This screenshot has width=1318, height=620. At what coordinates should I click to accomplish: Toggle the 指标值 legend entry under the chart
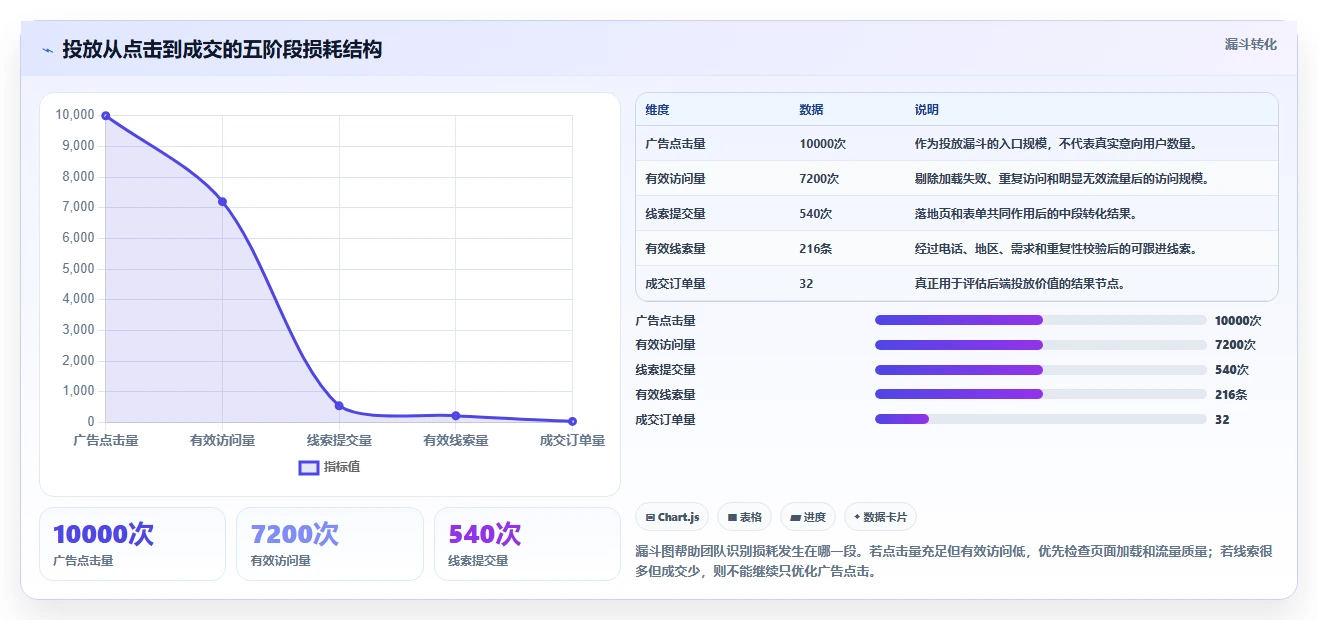coord(330,467)
